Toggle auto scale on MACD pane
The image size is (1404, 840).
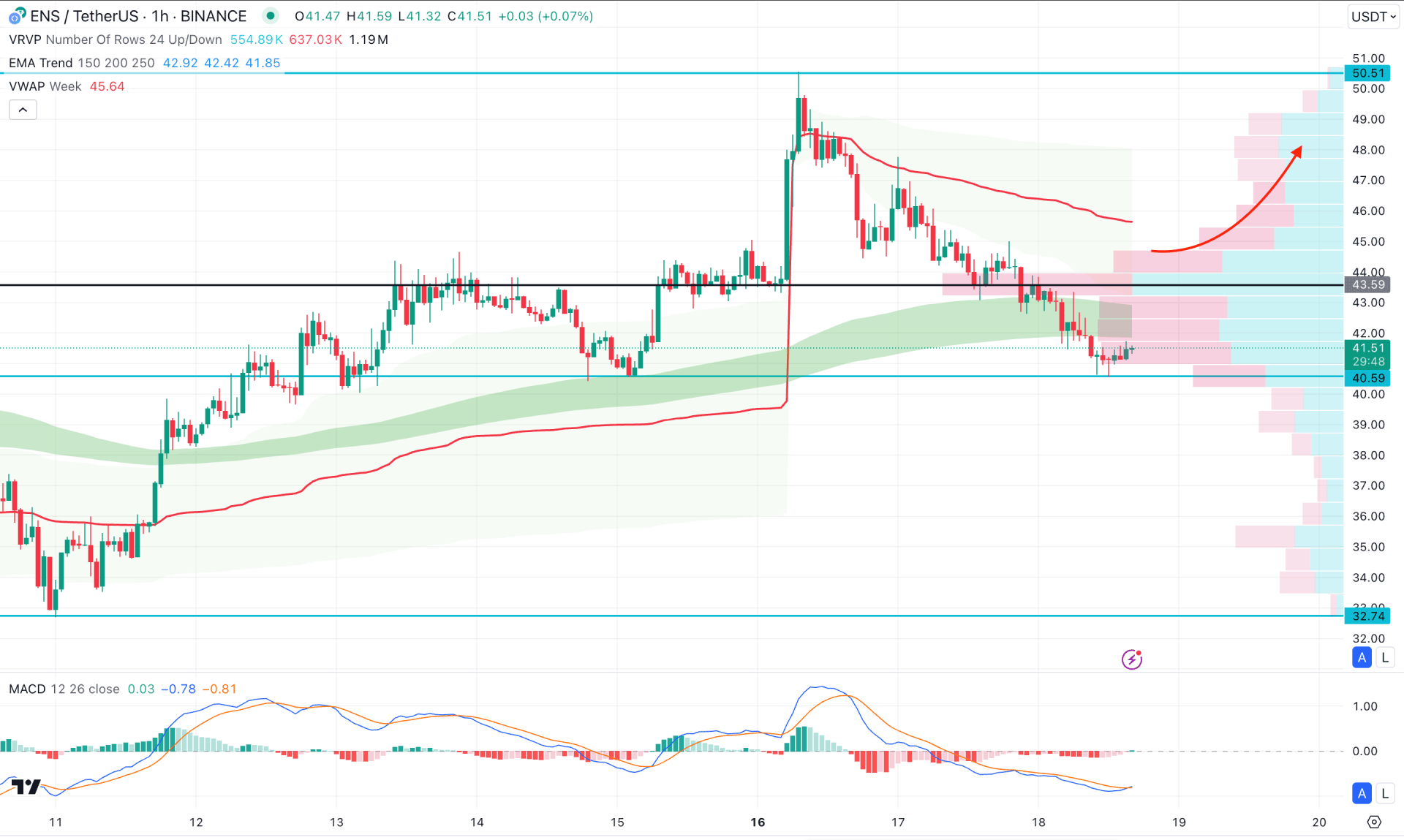[1362, 793]
